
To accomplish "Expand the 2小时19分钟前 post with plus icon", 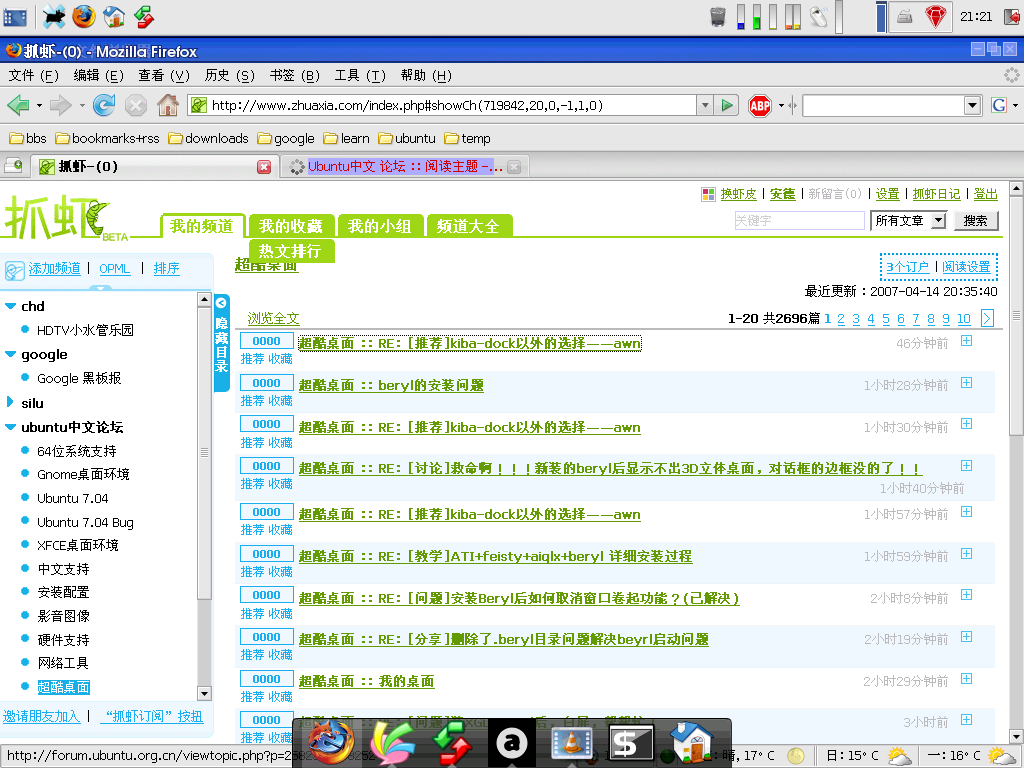I will tap(967, 637).
